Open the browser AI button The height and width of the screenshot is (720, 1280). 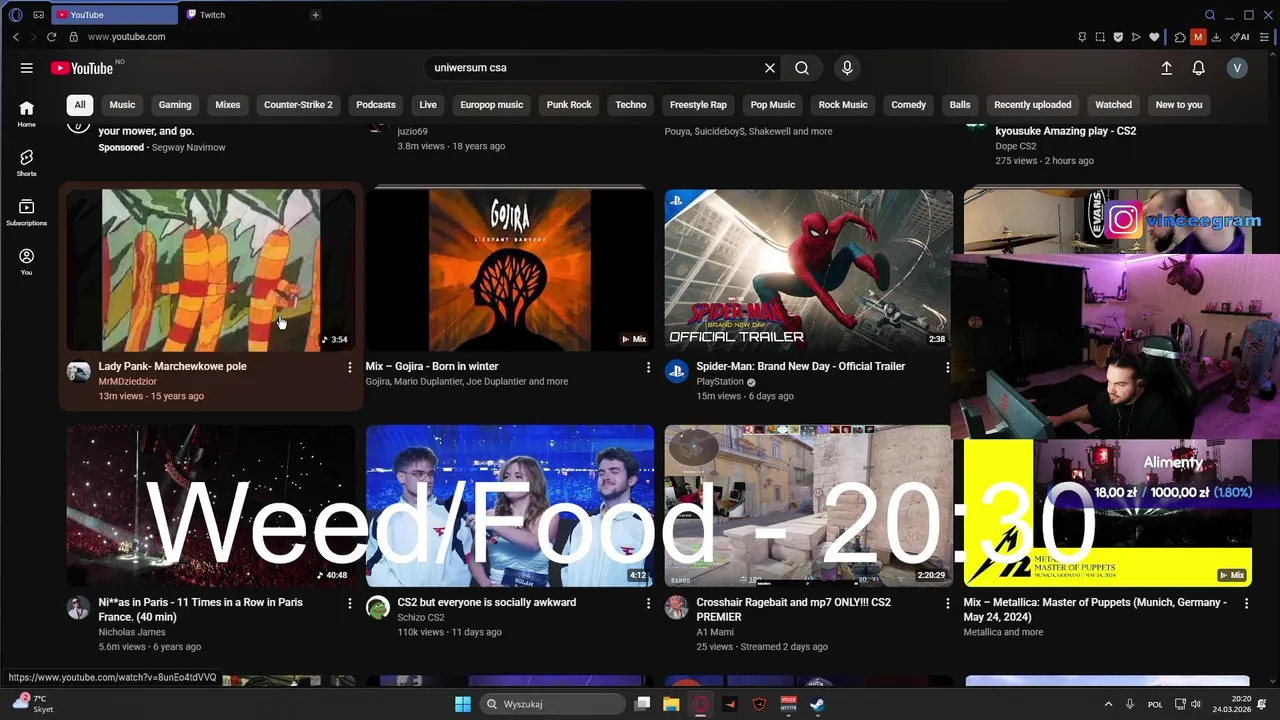tap(1240, 37)
